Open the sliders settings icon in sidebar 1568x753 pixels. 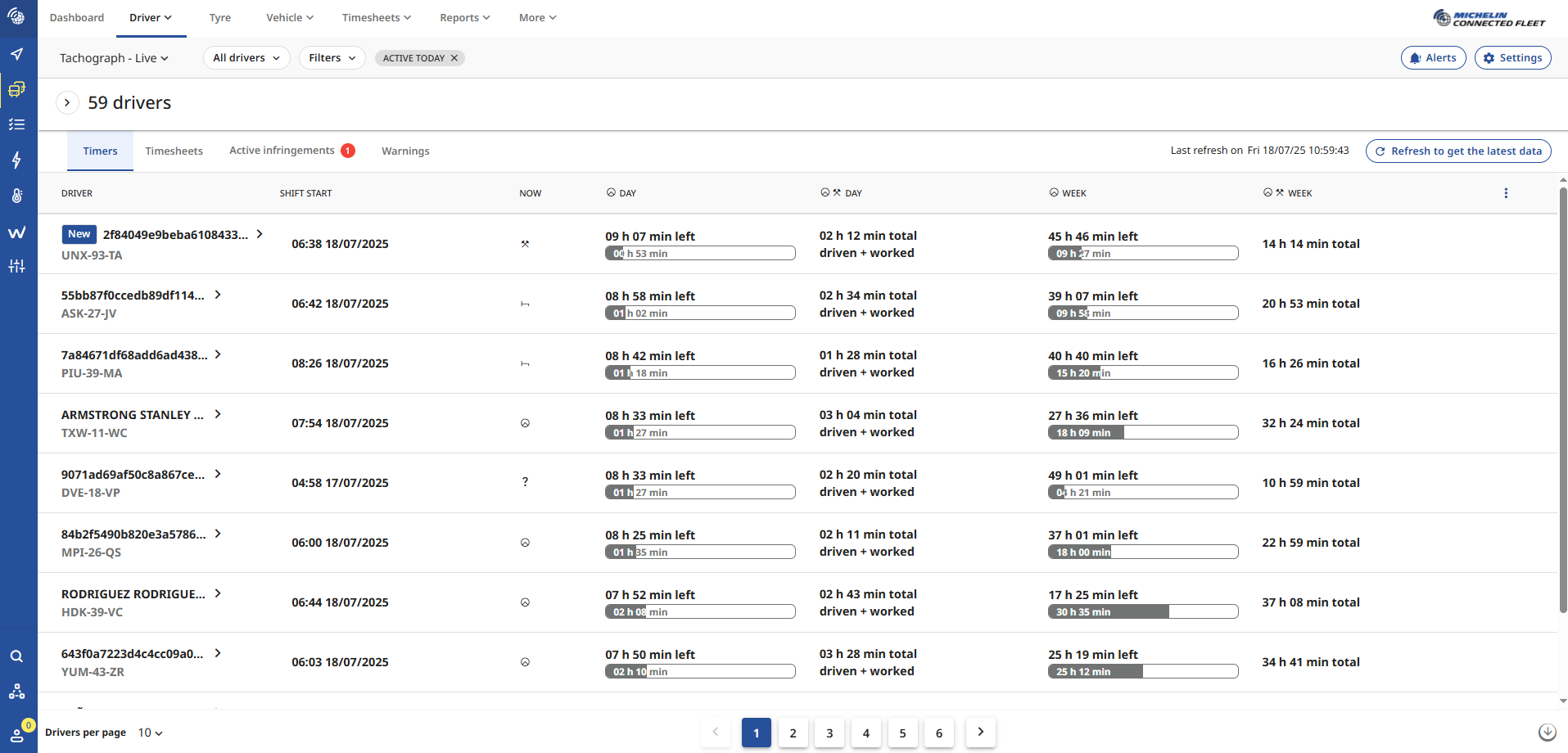(x=16, y=266)
